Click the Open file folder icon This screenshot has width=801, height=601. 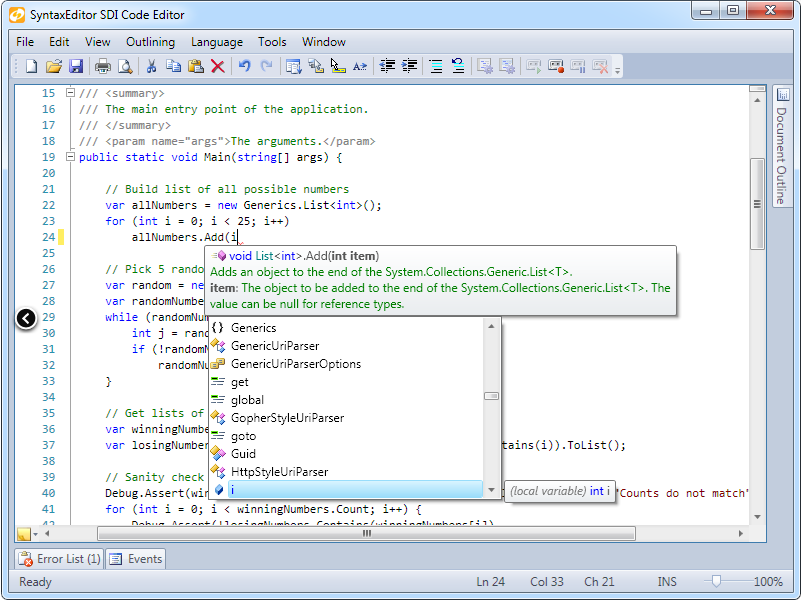coord(53,66)
